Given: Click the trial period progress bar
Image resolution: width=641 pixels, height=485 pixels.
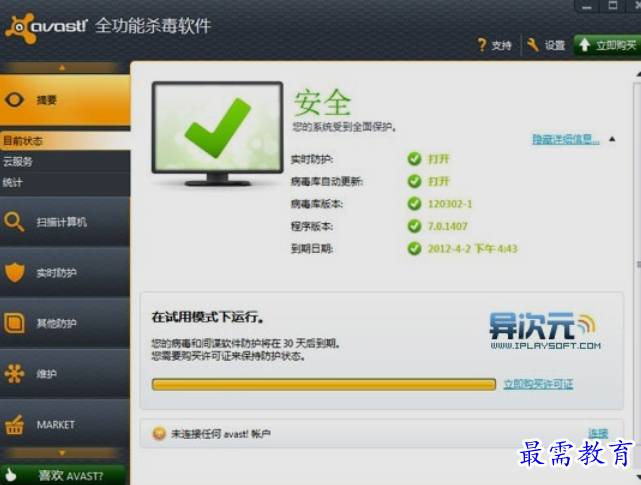Looking at the screenshot, I should (324, 384).
